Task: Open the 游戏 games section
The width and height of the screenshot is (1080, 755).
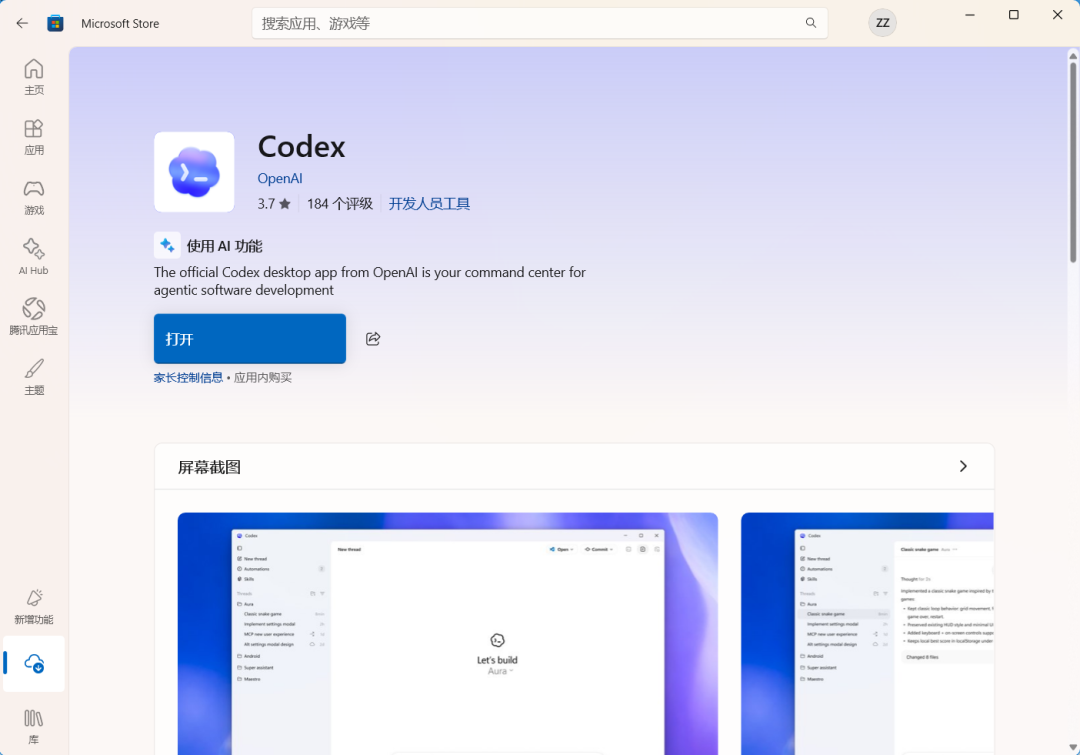Action: [34, 197]
